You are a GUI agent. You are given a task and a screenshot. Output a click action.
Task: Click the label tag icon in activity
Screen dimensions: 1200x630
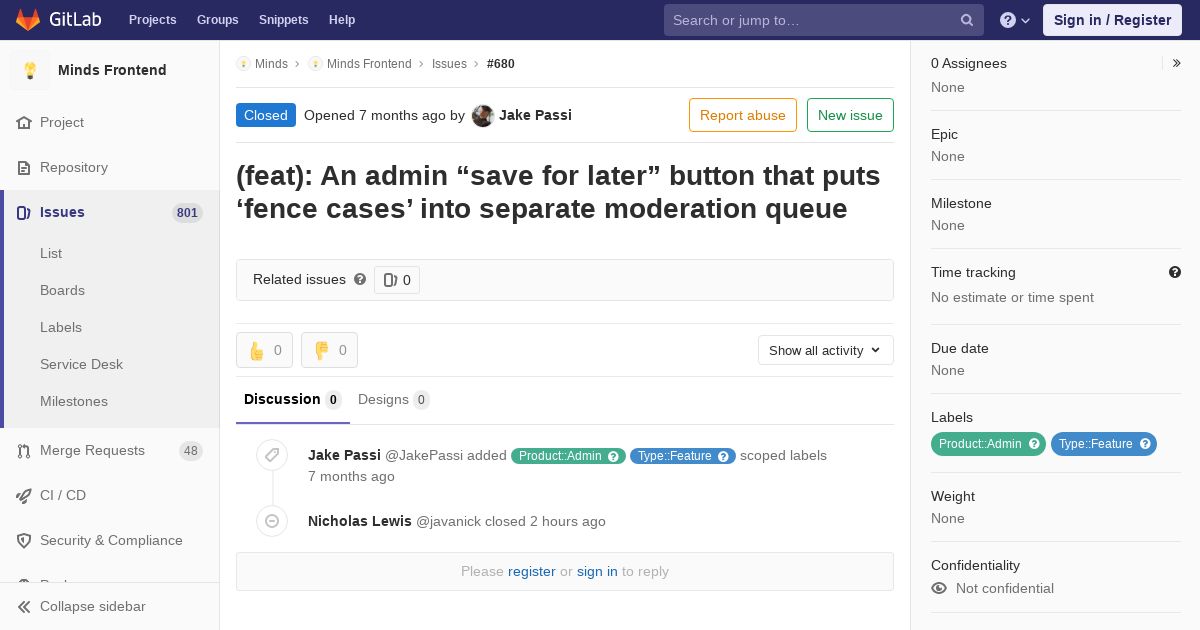click(x=272, y=455)
